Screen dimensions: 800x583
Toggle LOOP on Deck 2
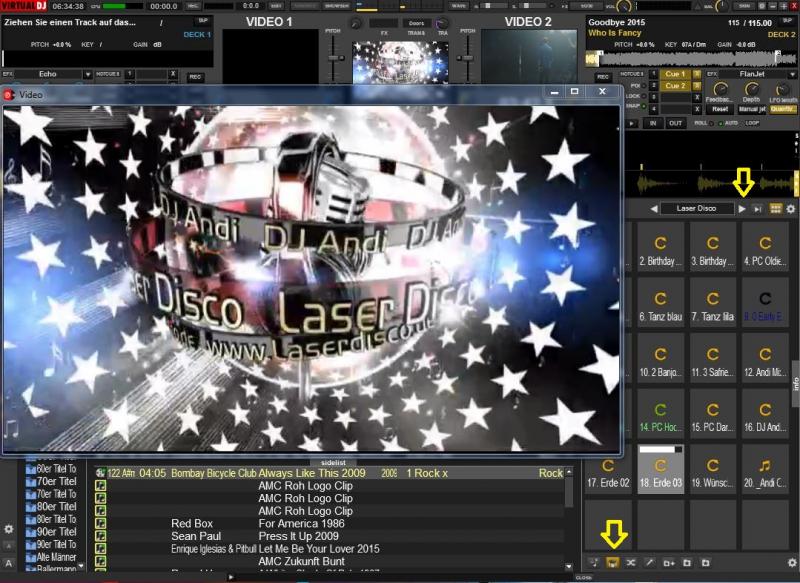pos(752,123)
